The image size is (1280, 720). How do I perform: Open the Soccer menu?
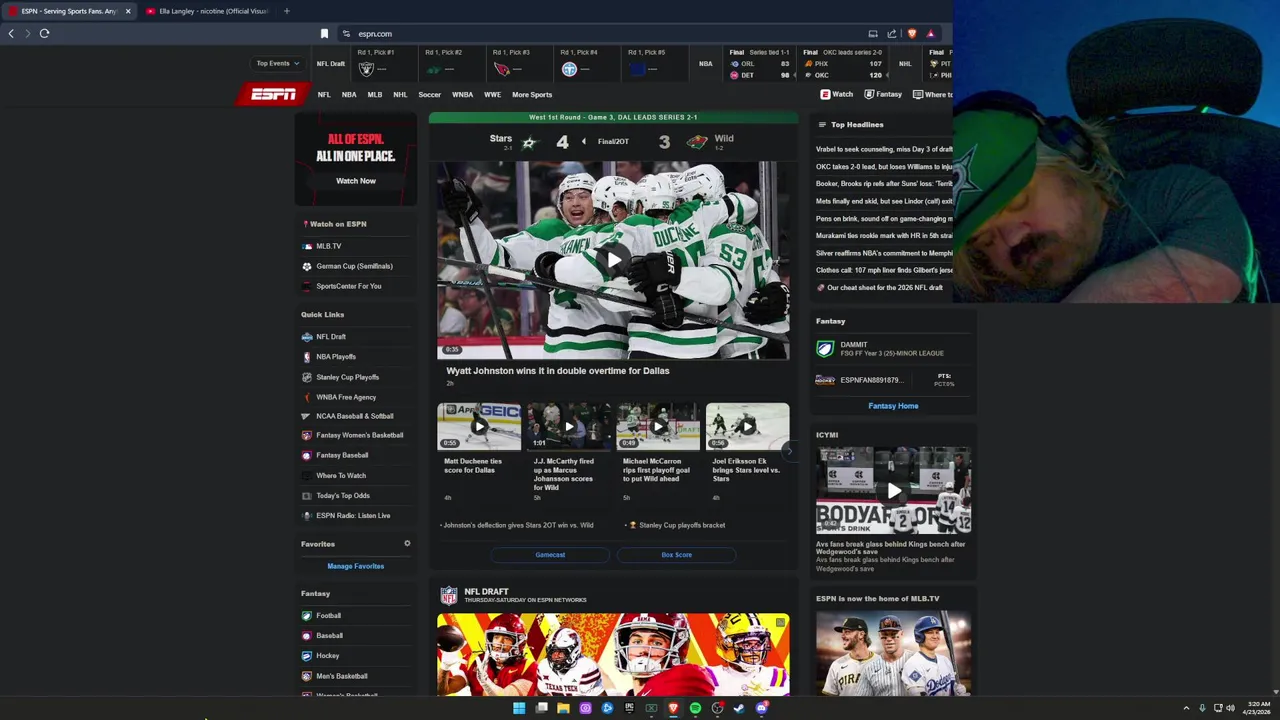[x=429, y=95]
